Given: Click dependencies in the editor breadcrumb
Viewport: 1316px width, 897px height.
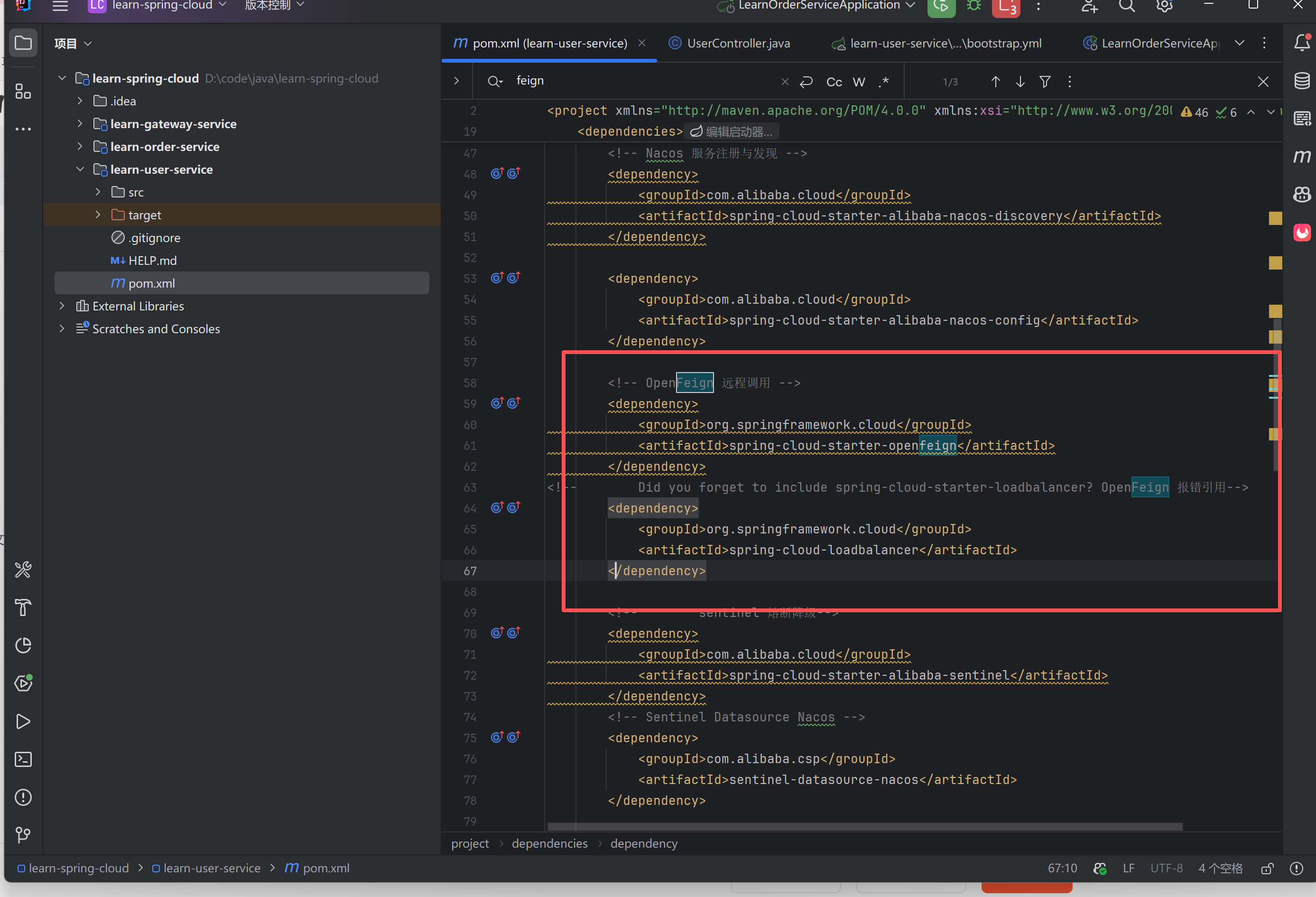Looking at the screenshot, I should pos(549,844).
